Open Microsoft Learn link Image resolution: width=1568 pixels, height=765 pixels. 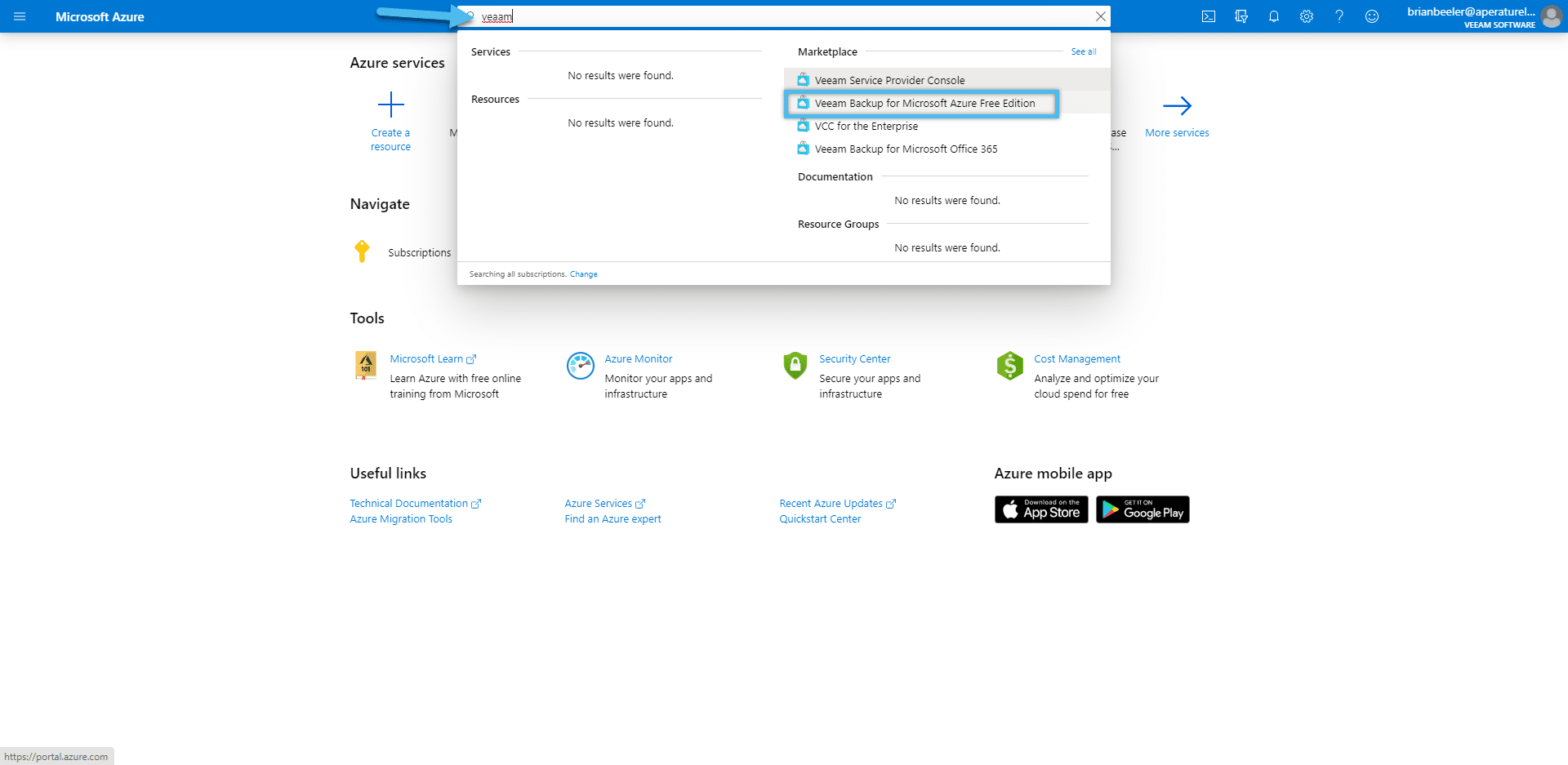(432, 358)
